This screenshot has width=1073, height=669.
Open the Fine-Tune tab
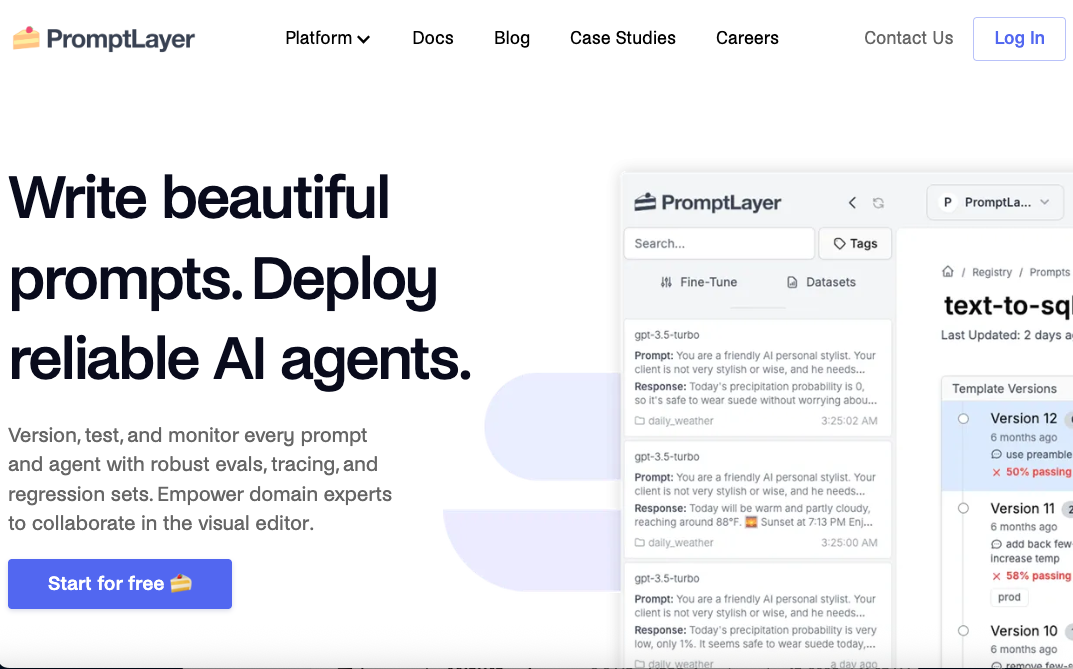[698, 282]
